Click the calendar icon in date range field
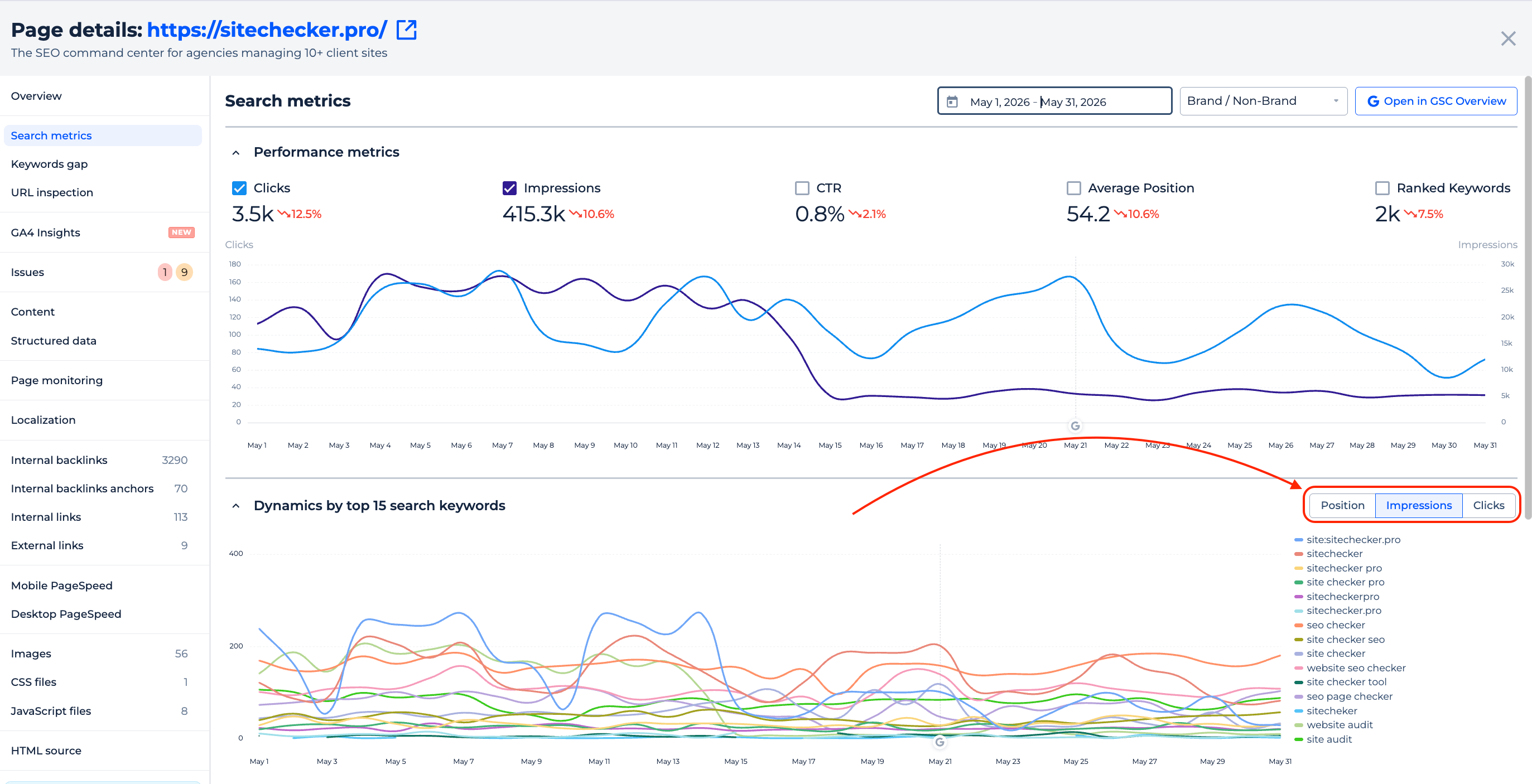 coord(952,101)
